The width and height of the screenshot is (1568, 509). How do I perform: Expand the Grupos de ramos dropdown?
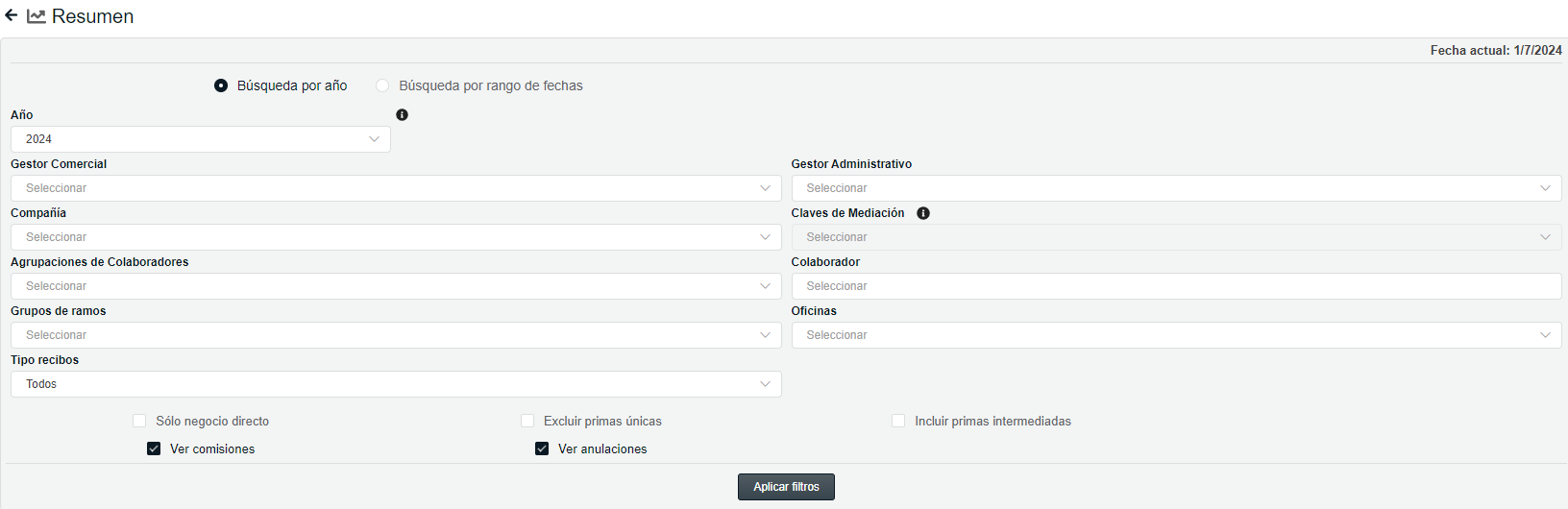pyautogui.click(x=395, y=335)
